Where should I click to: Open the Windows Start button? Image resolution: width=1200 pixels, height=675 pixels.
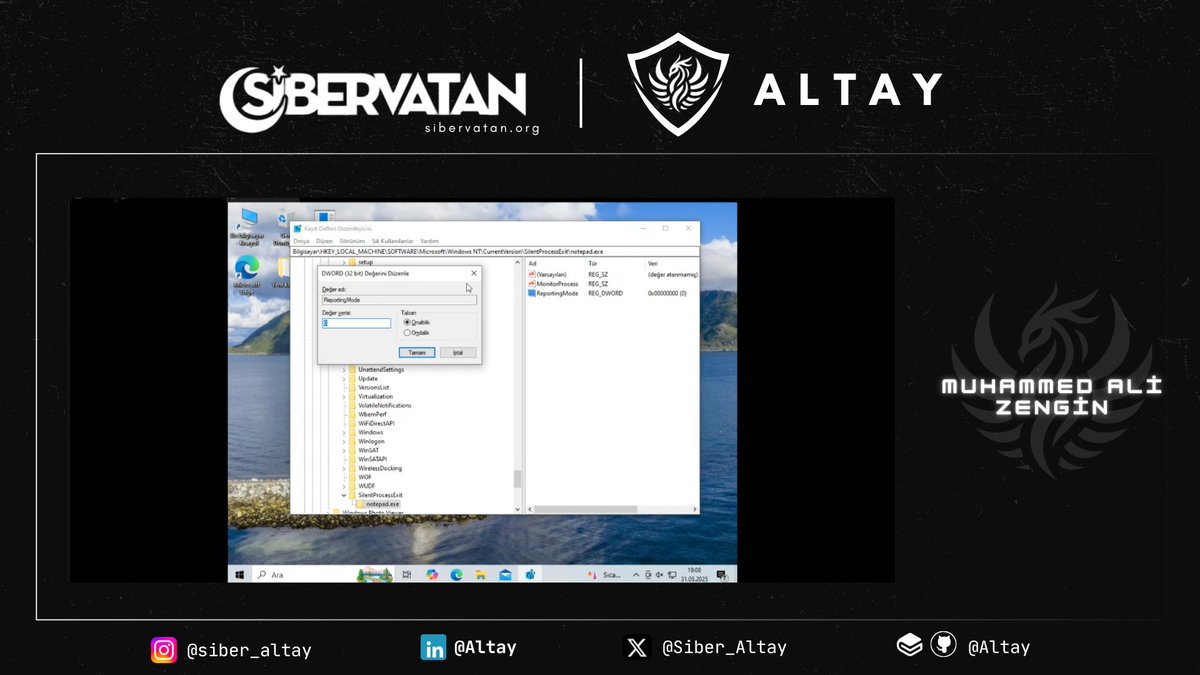(x=239, y=575)
